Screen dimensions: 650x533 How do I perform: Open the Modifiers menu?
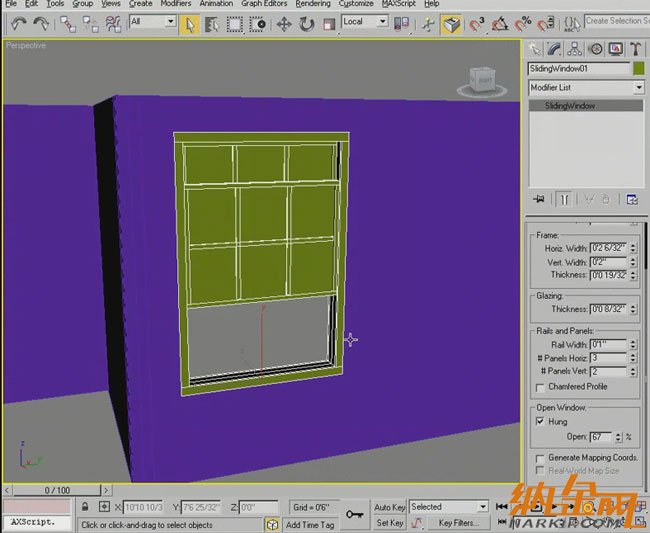tap(176, 4)
